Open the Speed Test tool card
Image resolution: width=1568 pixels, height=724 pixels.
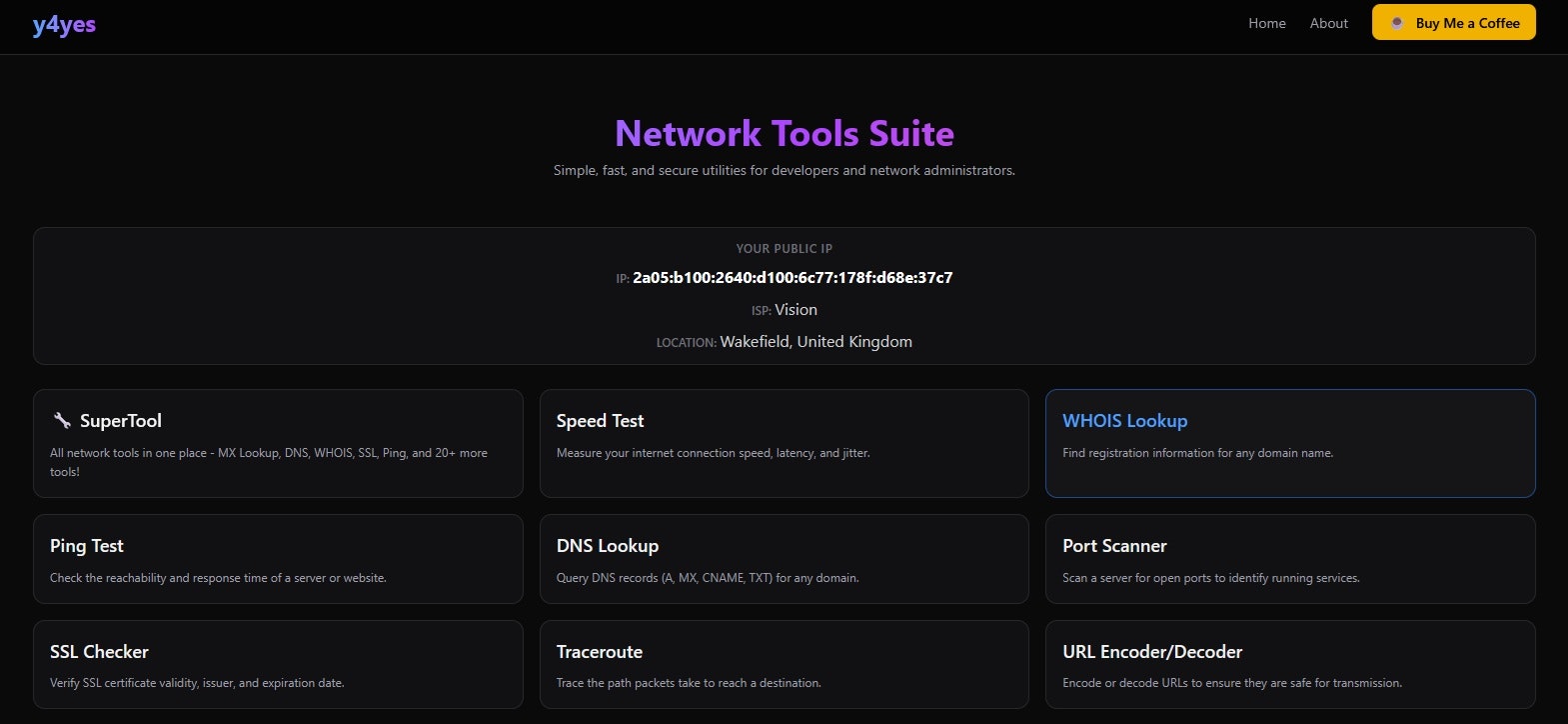click(784, 443)
